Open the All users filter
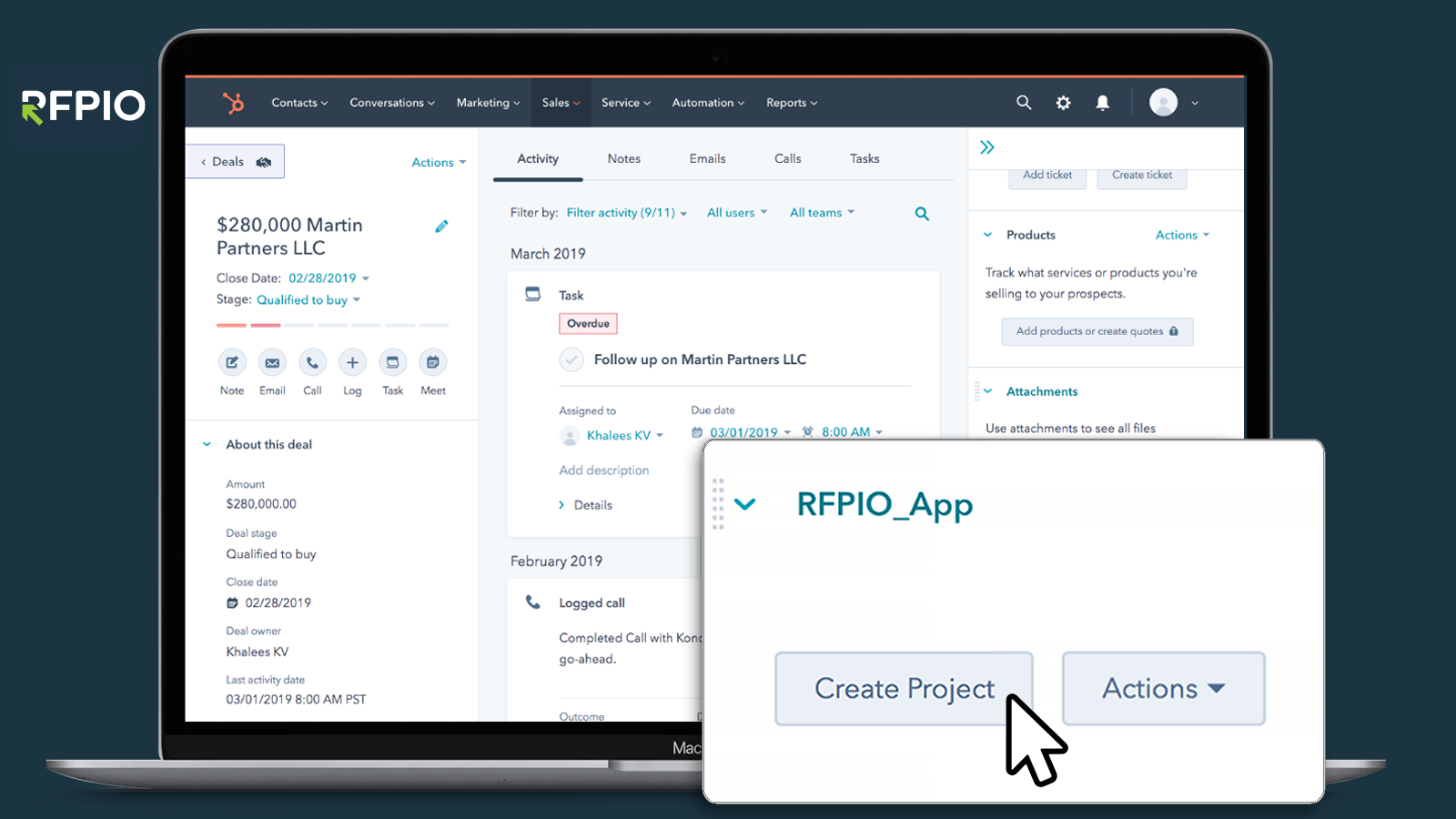Viewport: 1456px width, 819px height. pos(737,213)
